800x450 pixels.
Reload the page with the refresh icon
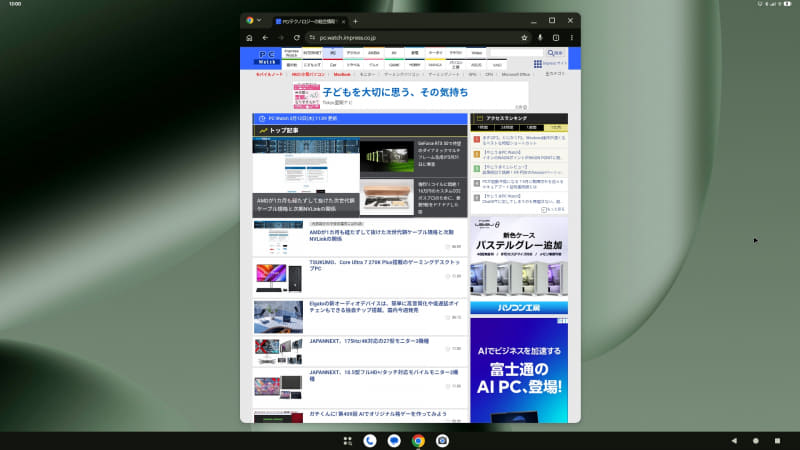click(296, 38)
